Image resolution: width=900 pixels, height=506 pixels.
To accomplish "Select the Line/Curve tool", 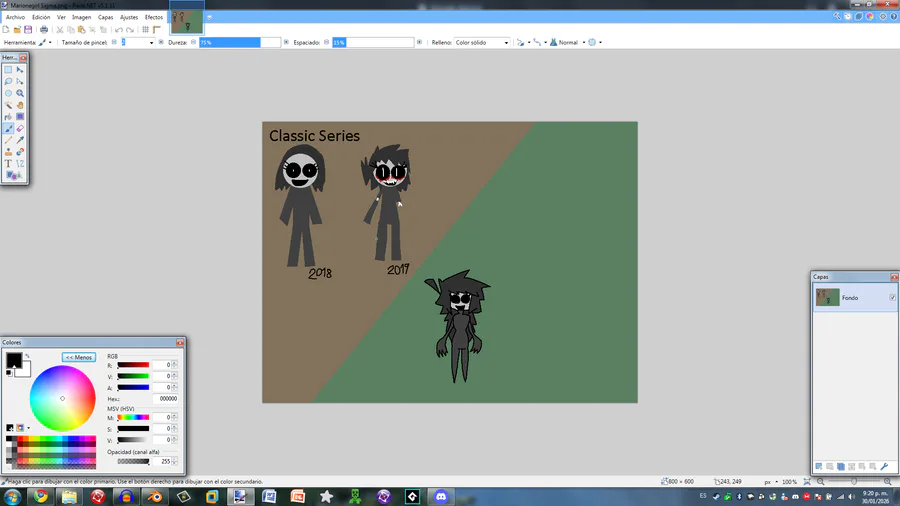I will click(20, 164).
